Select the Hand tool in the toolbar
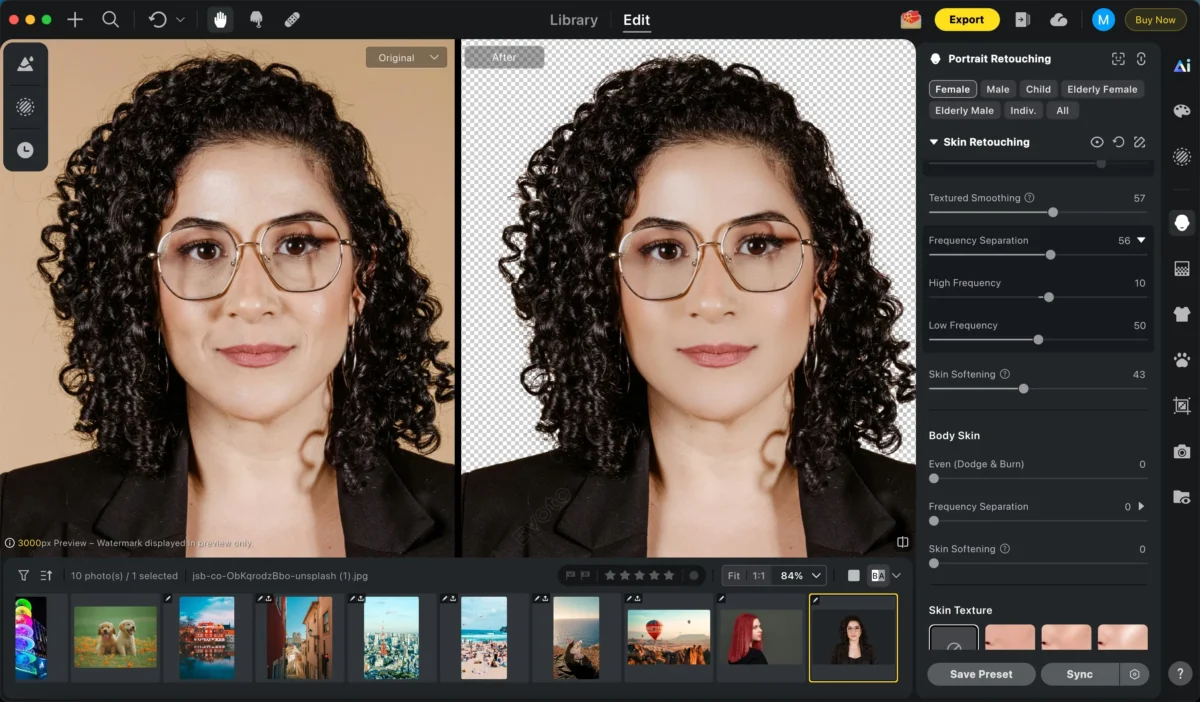Viewport: 1200px width, 702px height. 220,19
